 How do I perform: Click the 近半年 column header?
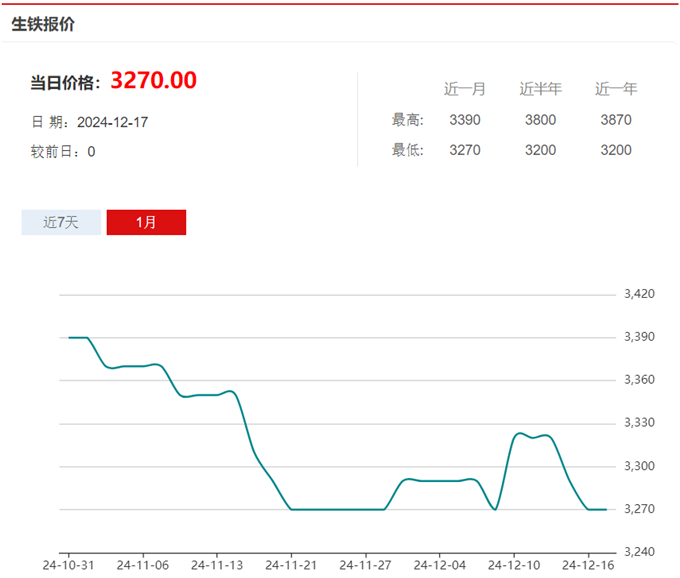540,89
